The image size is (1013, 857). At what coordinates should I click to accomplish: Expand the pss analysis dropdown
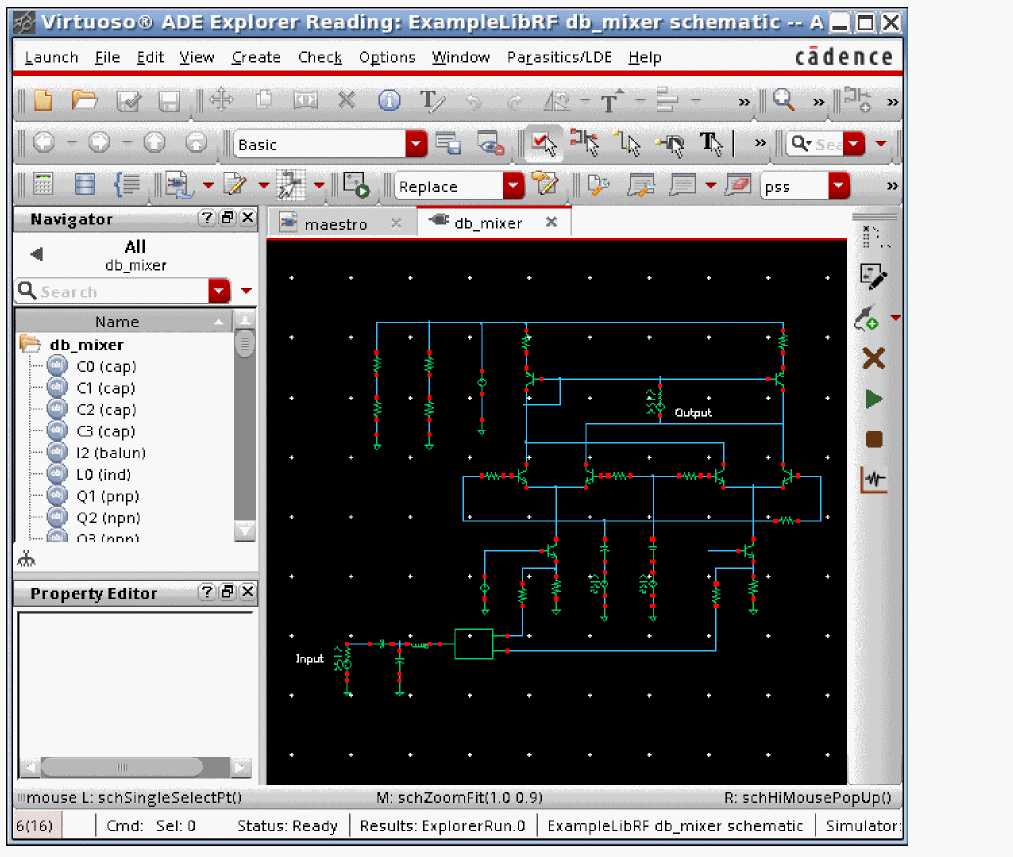point(838,186)
